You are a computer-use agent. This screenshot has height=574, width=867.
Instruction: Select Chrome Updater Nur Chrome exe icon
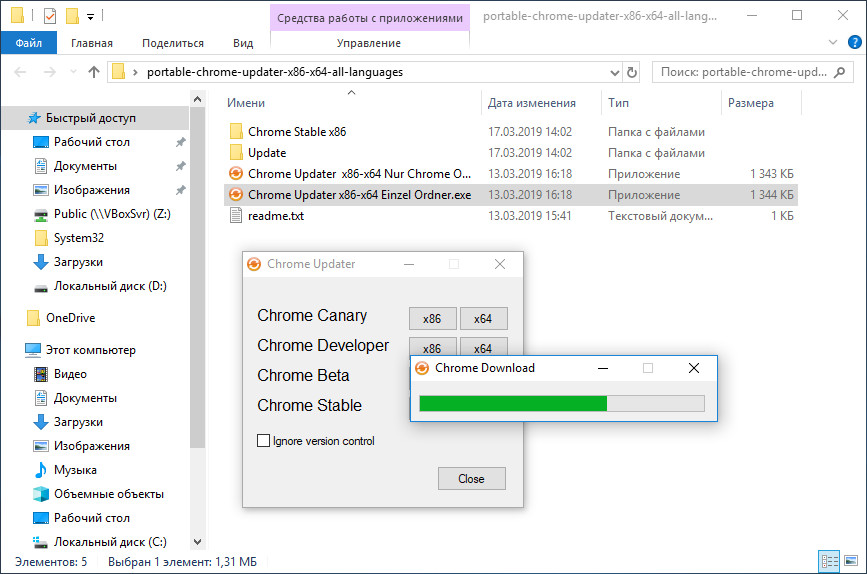click(236, 174)
